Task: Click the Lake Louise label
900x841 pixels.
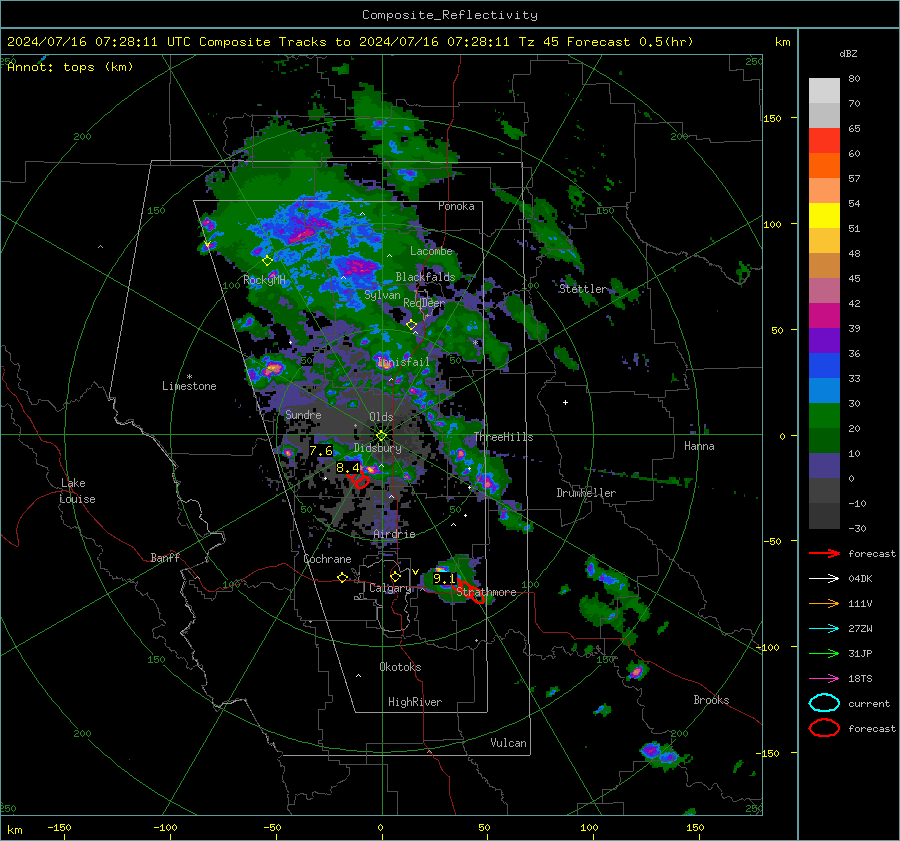Action: tap(77, 491)
